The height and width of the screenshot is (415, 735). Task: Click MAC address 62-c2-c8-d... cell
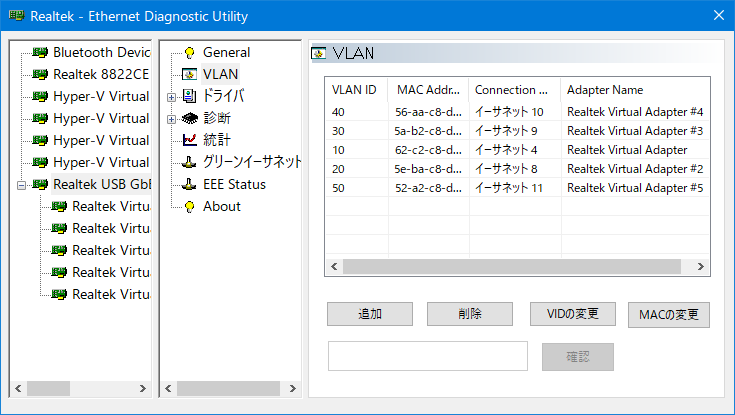point(428,150)
